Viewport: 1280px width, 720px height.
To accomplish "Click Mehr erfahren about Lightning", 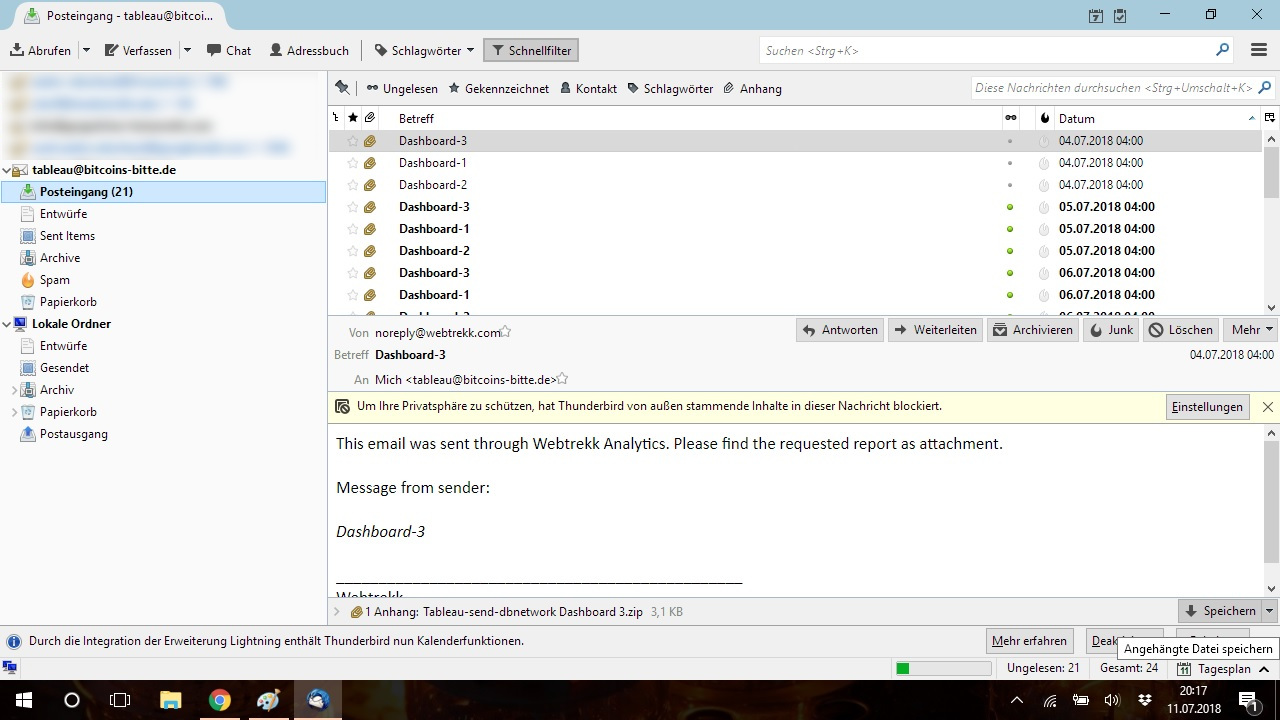I will coord(1028,641).
